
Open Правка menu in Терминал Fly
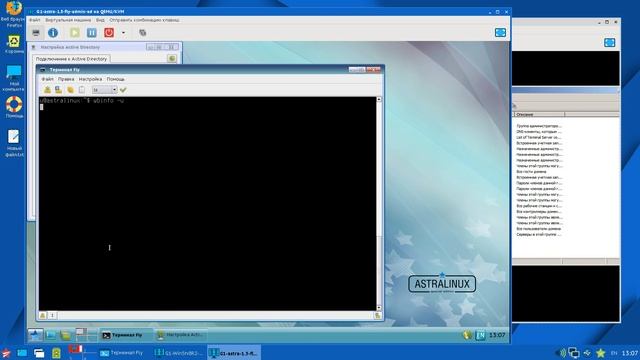[x=66, y=79]
